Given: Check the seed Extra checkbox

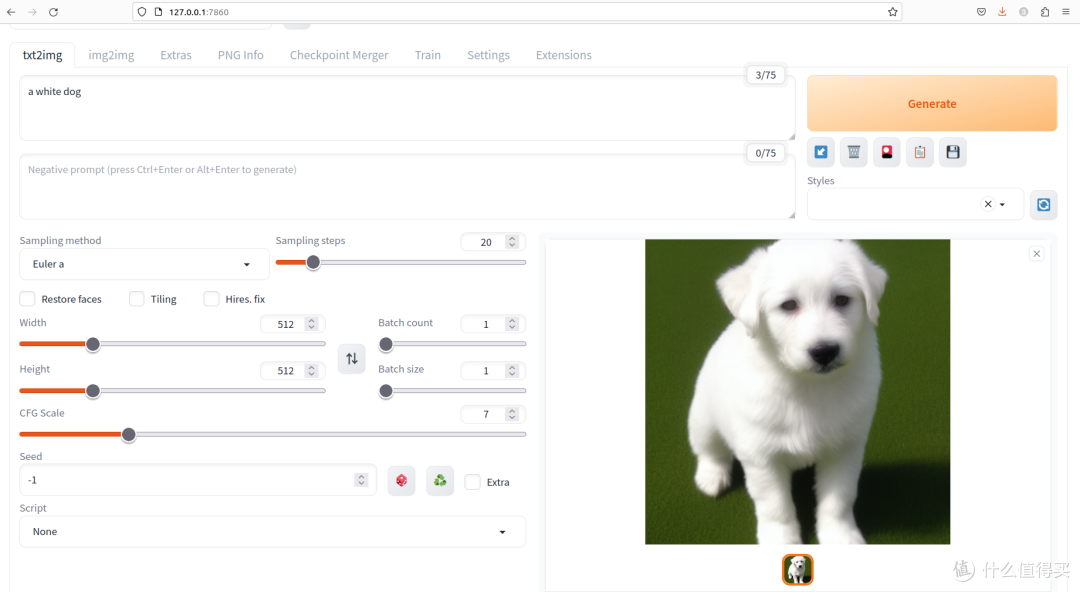Looking at the screenshot, I should click(472, 482).
